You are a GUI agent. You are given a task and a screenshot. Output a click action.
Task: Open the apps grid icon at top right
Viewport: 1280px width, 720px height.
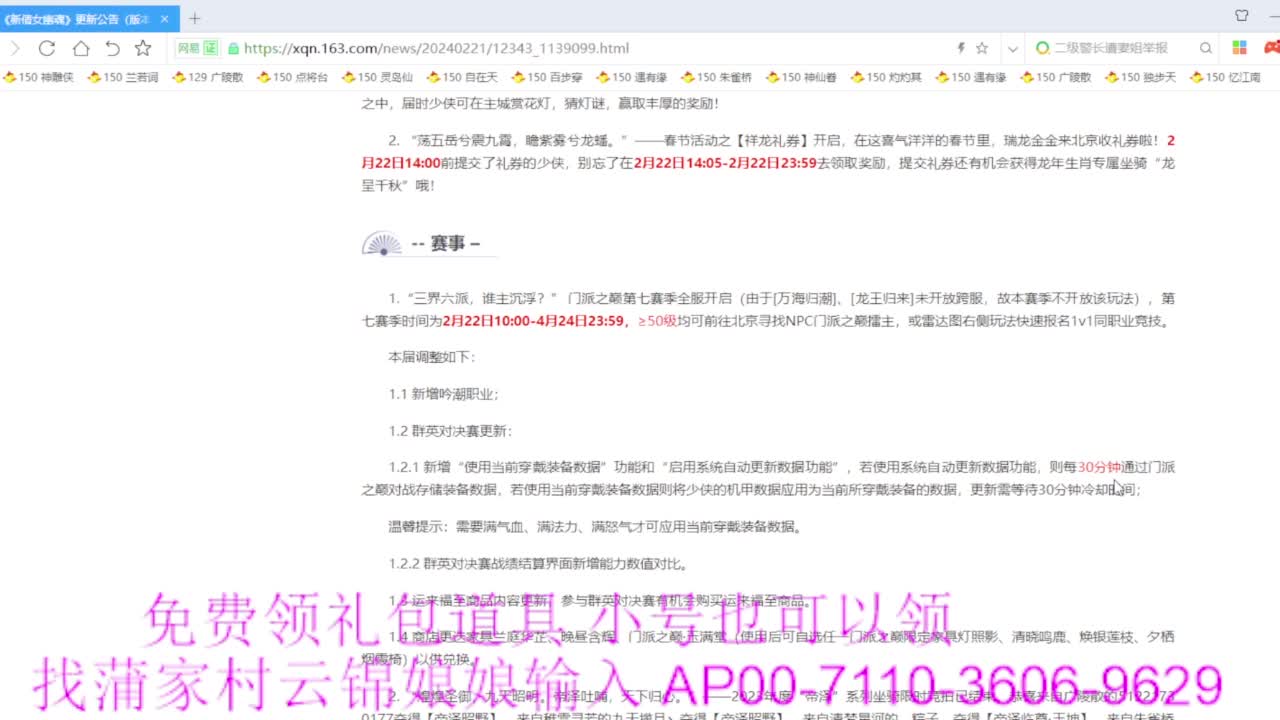(x=1239, y=47)
